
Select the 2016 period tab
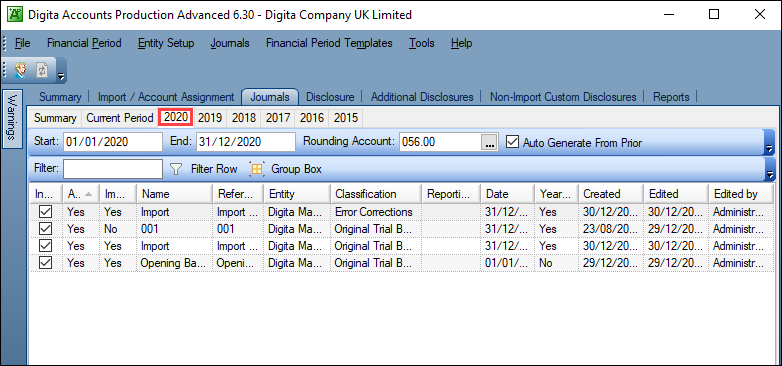tap(312, 118)
